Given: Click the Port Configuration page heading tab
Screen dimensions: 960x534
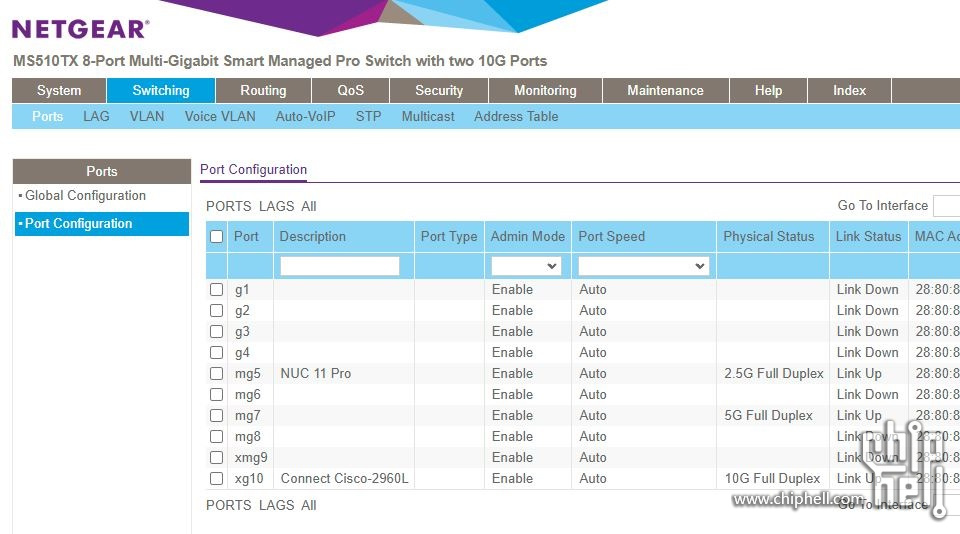Looking at the screenshot, I should tap(253, 170).
